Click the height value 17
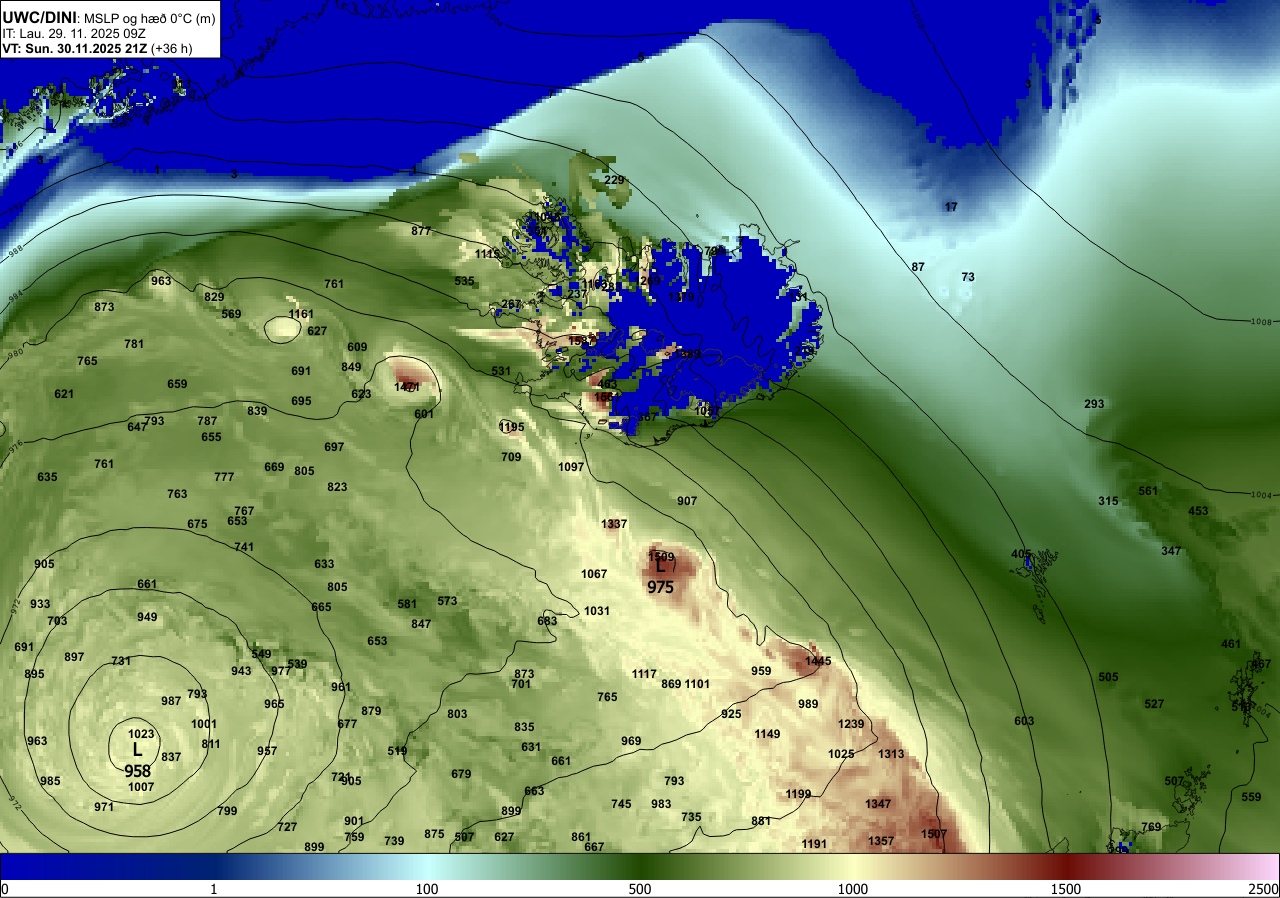 click(x=951, y=207)
